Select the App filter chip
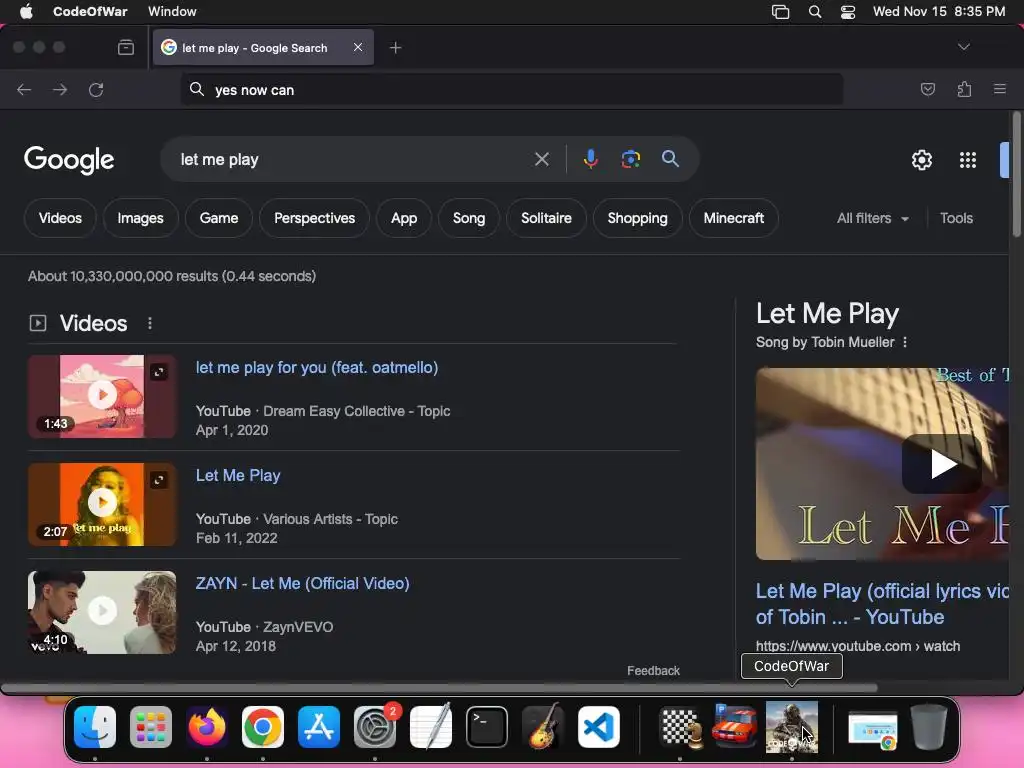 (404, 218)
